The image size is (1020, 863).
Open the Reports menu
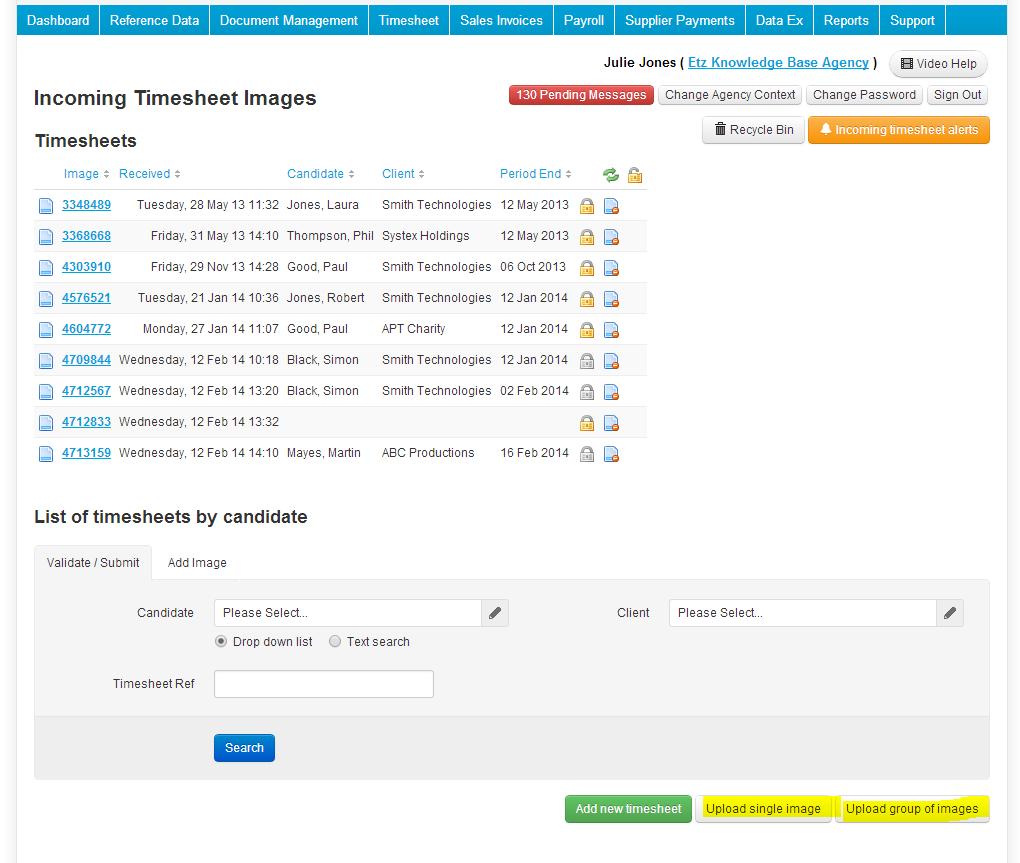[x=846, y=20]
